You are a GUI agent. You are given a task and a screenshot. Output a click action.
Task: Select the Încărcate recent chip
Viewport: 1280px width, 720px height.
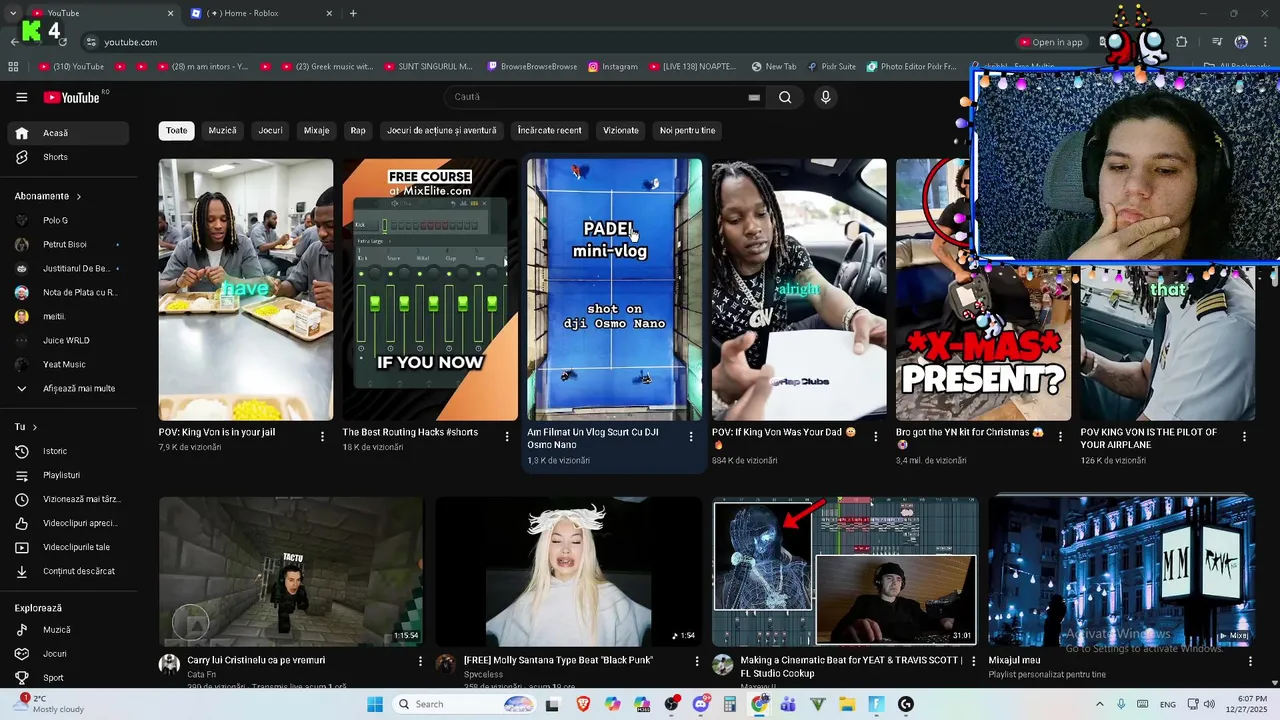pos(549,130)
